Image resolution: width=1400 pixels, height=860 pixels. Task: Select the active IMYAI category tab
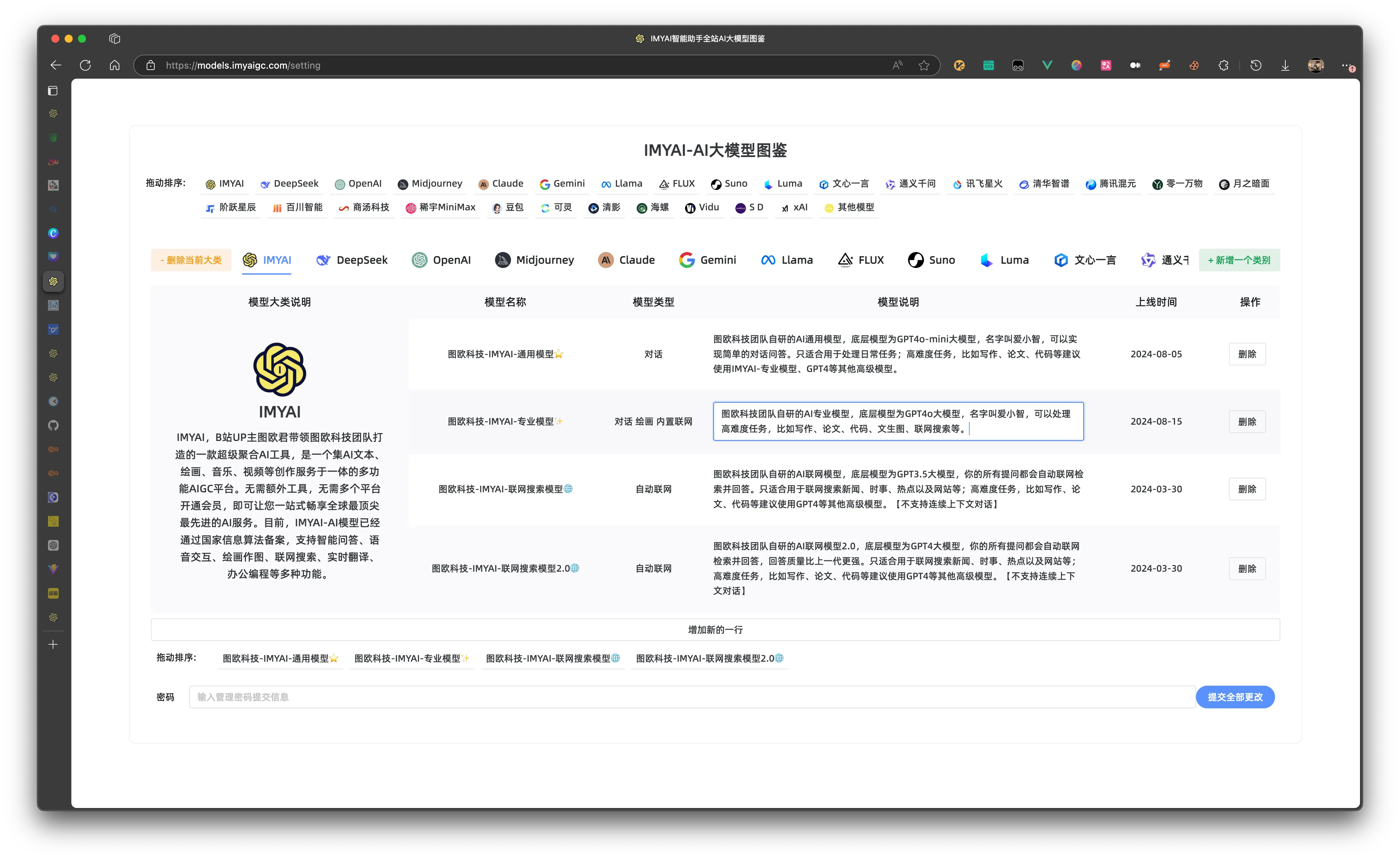pyautogui.click(x=267, y=260)
